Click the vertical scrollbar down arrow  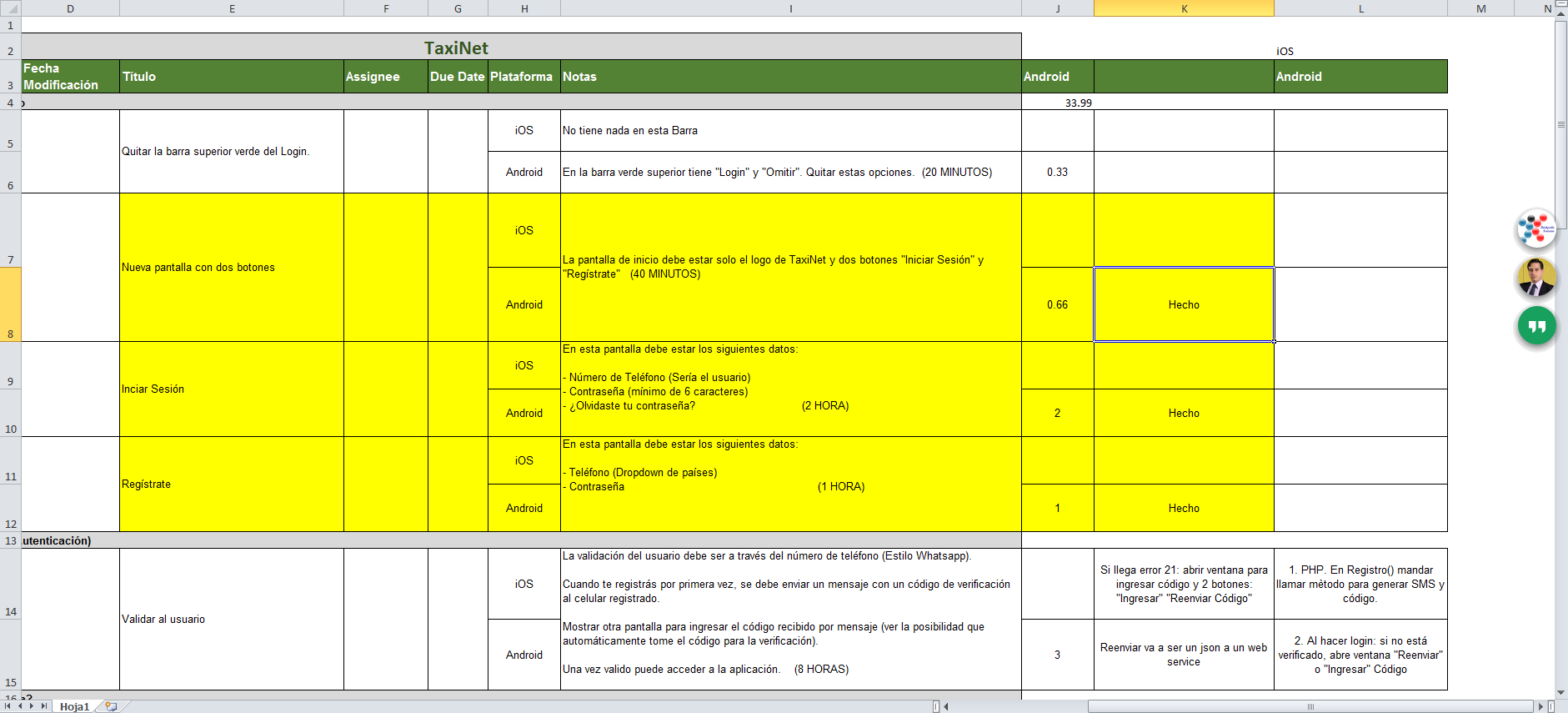click(x=1561, y=693)
